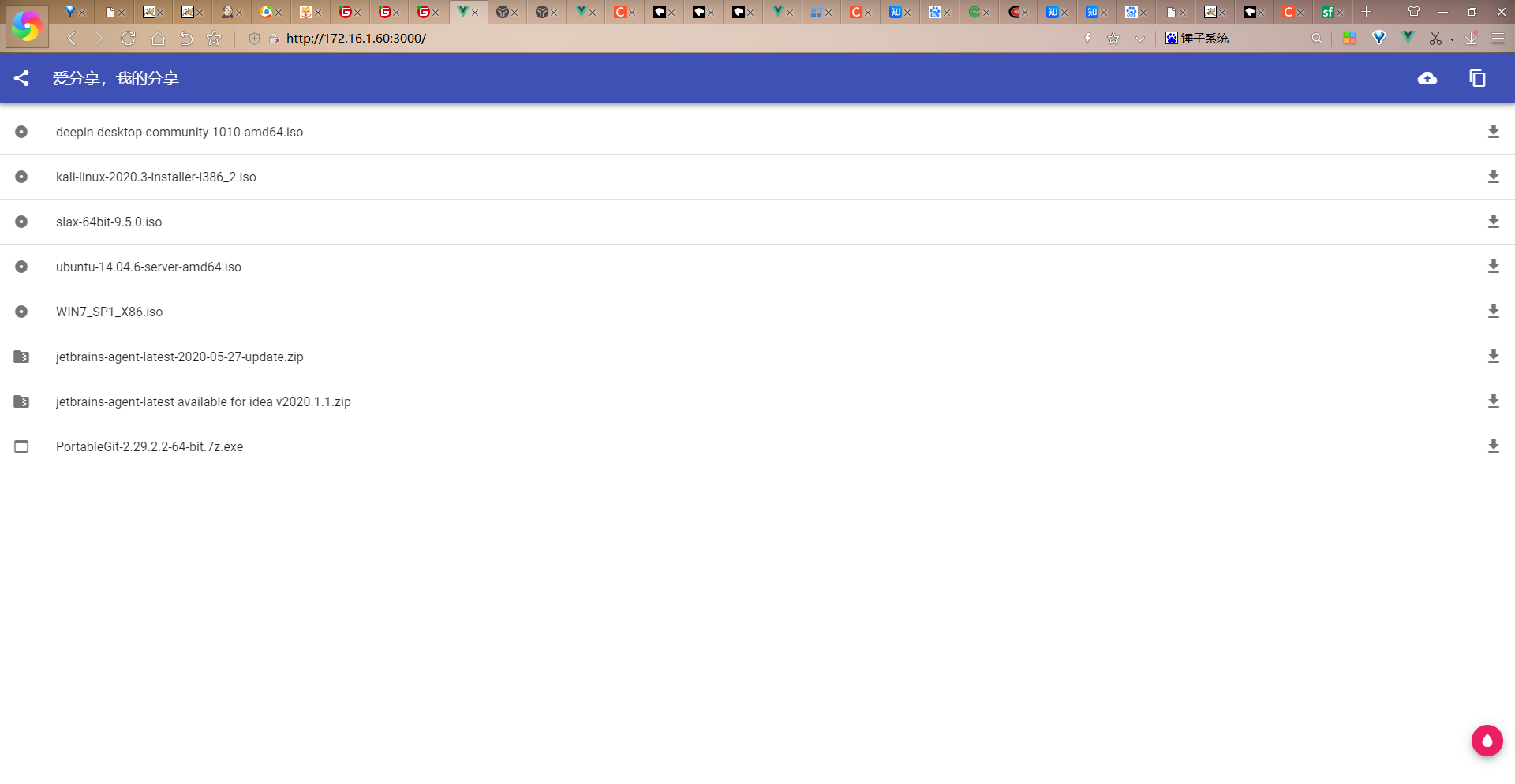
Task: Download kali-linux-2020.3-installer-i386_2.iso
Action: pos(1493,177)
